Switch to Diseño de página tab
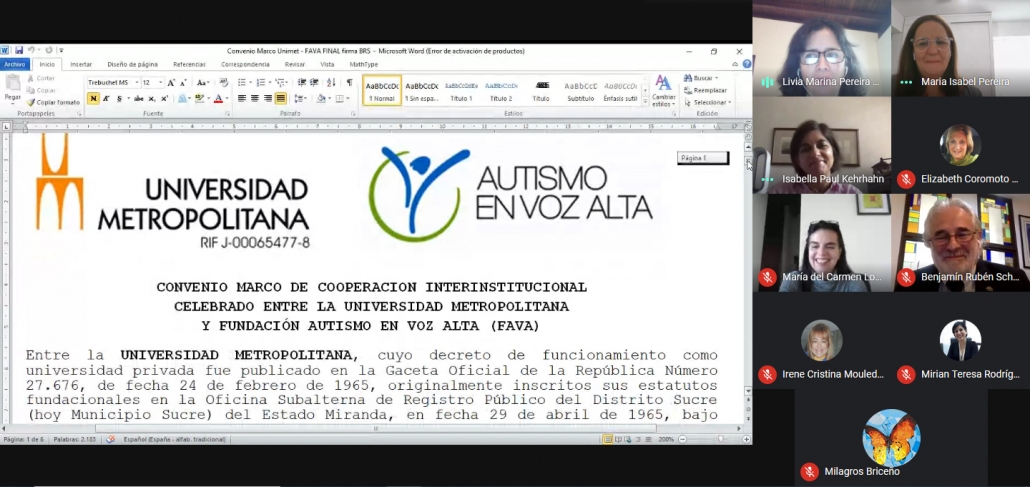The height and width of the screenshot is (487, 1030). [x=133, y=64]
